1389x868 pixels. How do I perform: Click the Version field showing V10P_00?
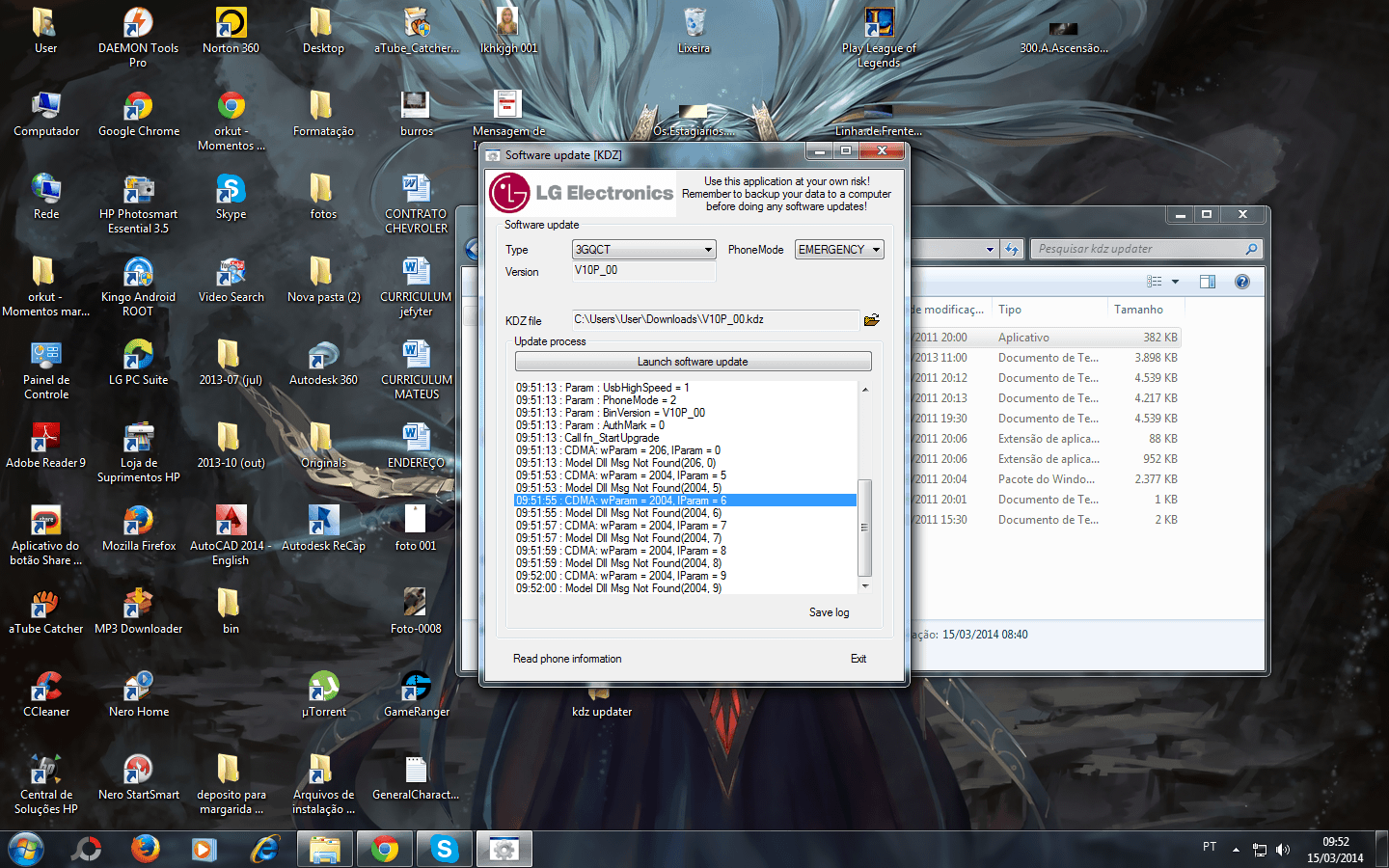pos(643,271)
